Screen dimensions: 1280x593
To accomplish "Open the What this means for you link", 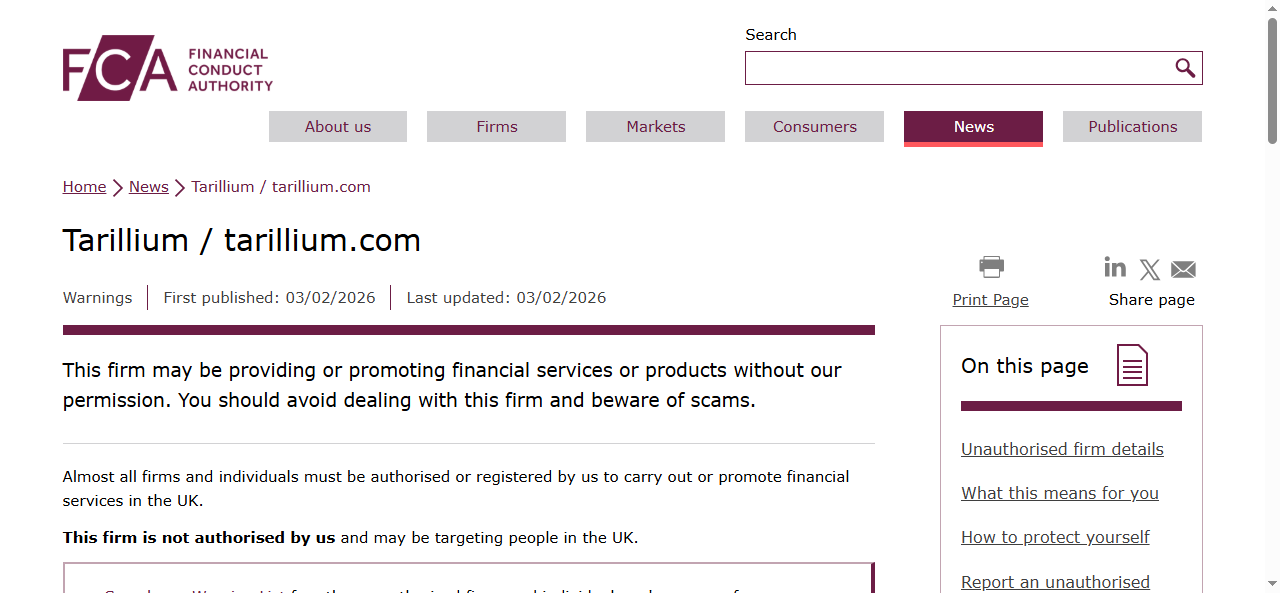I will click(1060, 493).
